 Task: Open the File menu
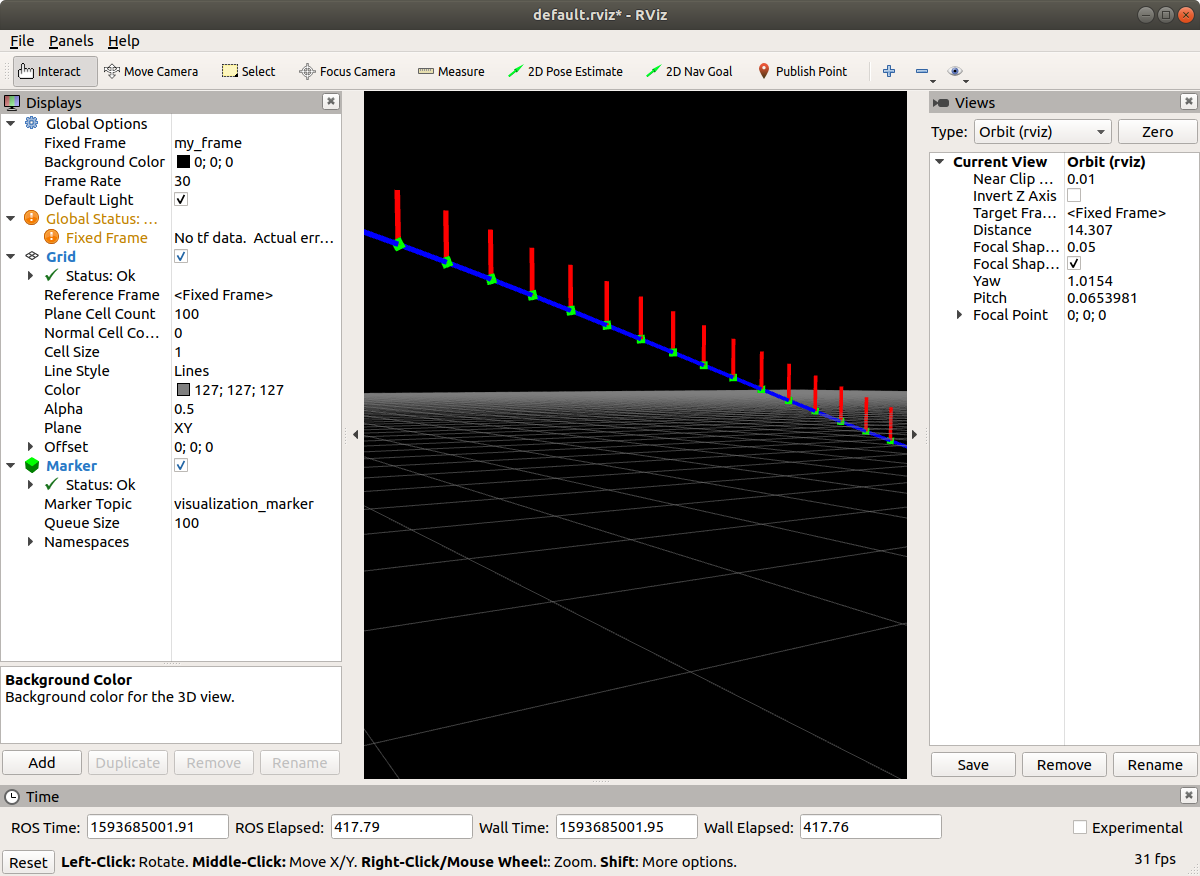(21, 41)
